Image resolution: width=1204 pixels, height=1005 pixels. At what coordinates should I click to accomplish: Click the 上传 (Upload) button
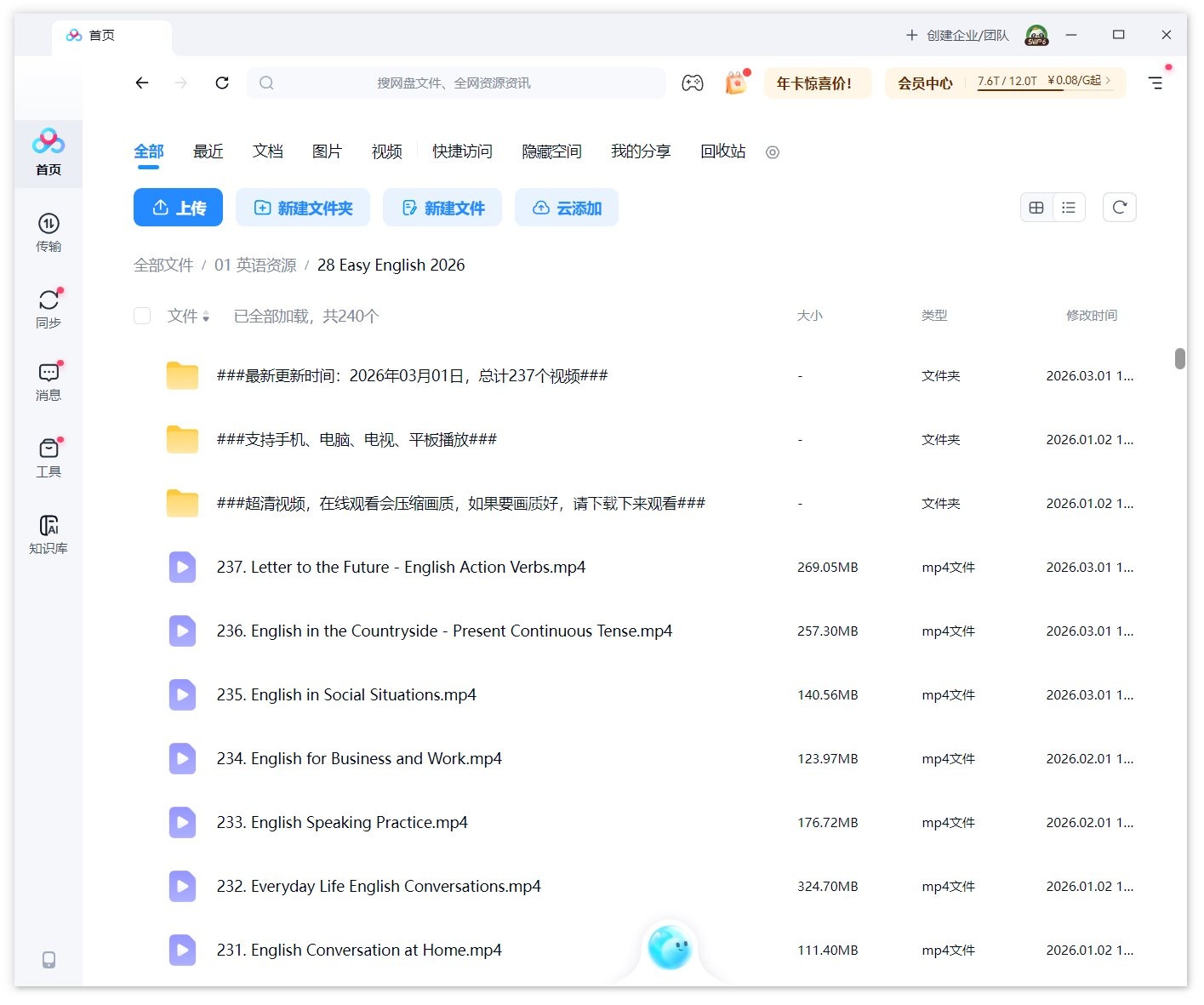tap(178, 207)
